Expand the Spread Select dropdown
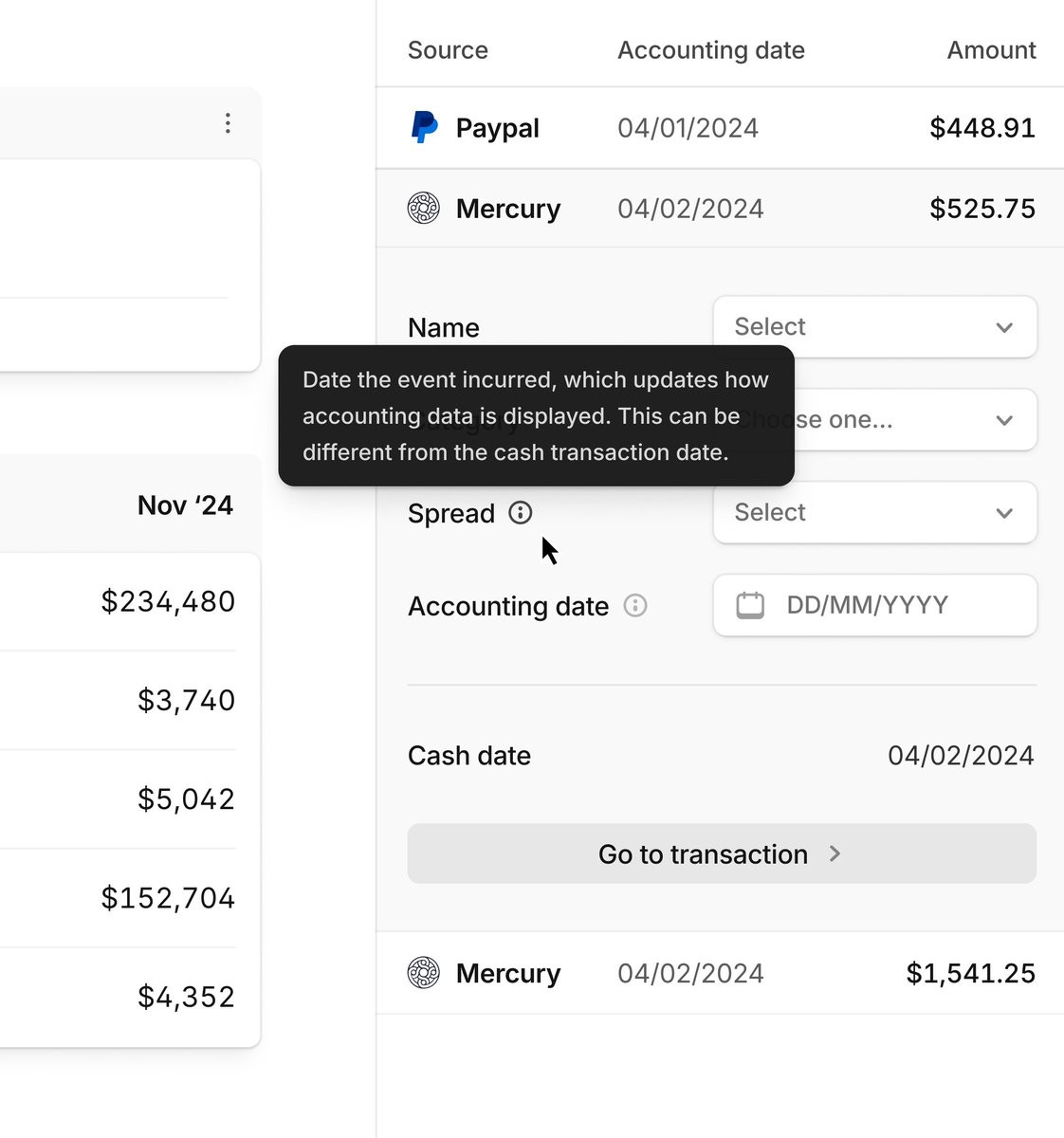The height and width of the screenshot is (1138, 1064). click(873, 513)
